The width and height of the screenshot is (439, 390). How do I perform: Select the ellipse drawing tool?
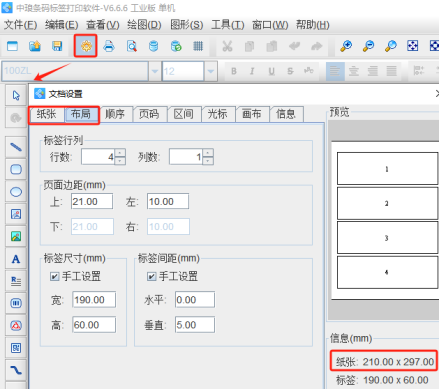pos(16,192)
